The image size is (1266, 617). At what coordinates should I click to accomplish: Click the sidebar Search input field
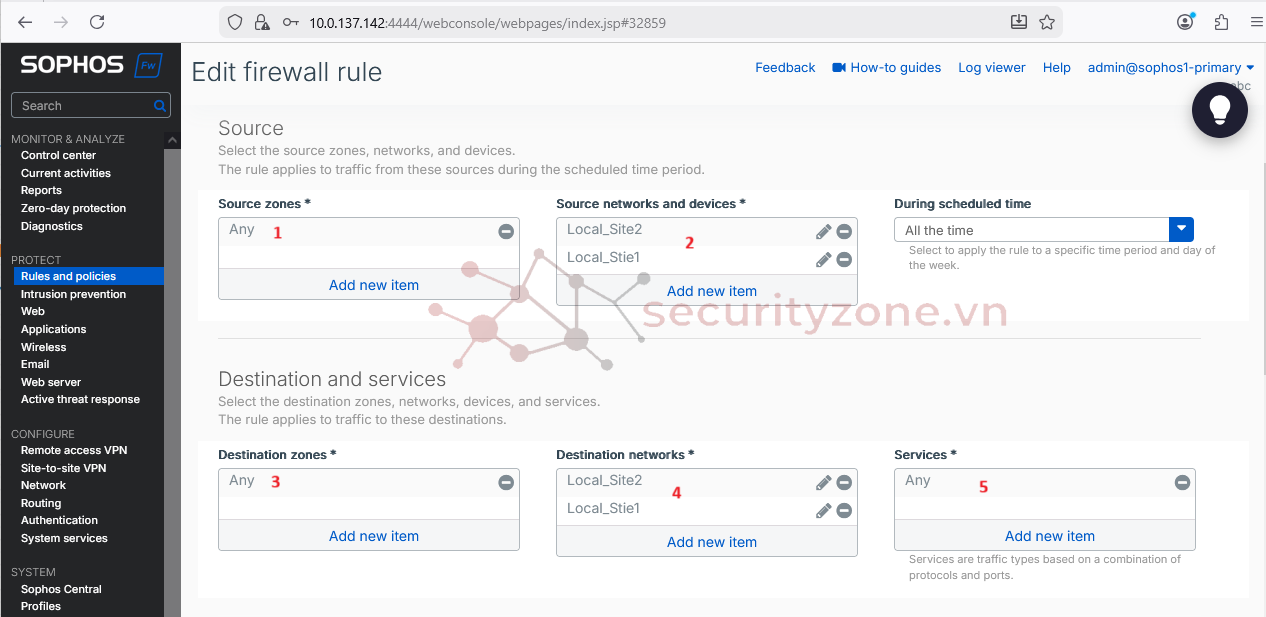82,106
